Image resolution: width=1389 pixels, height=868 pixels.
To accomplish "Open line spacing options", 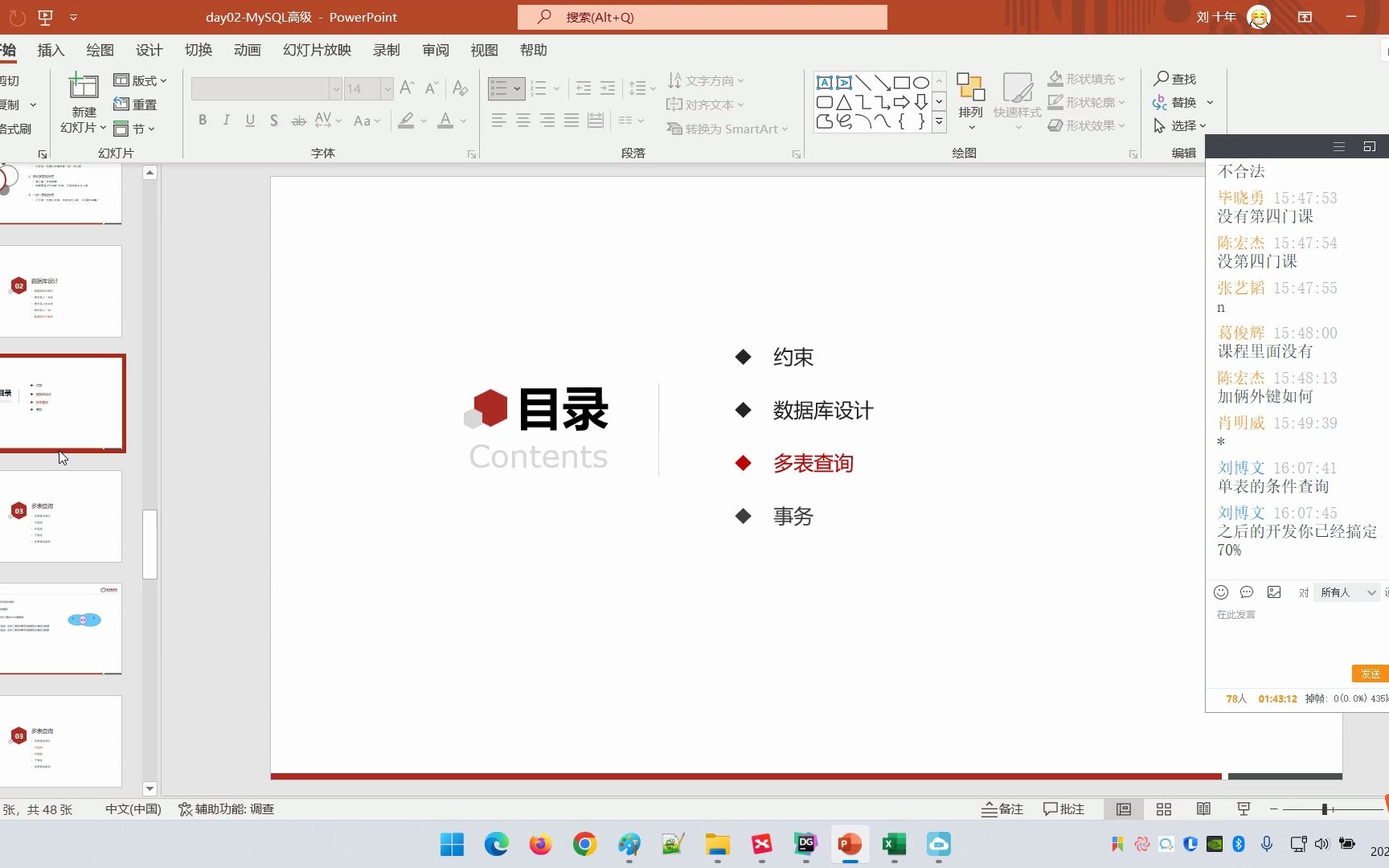I will click(642, 88).
